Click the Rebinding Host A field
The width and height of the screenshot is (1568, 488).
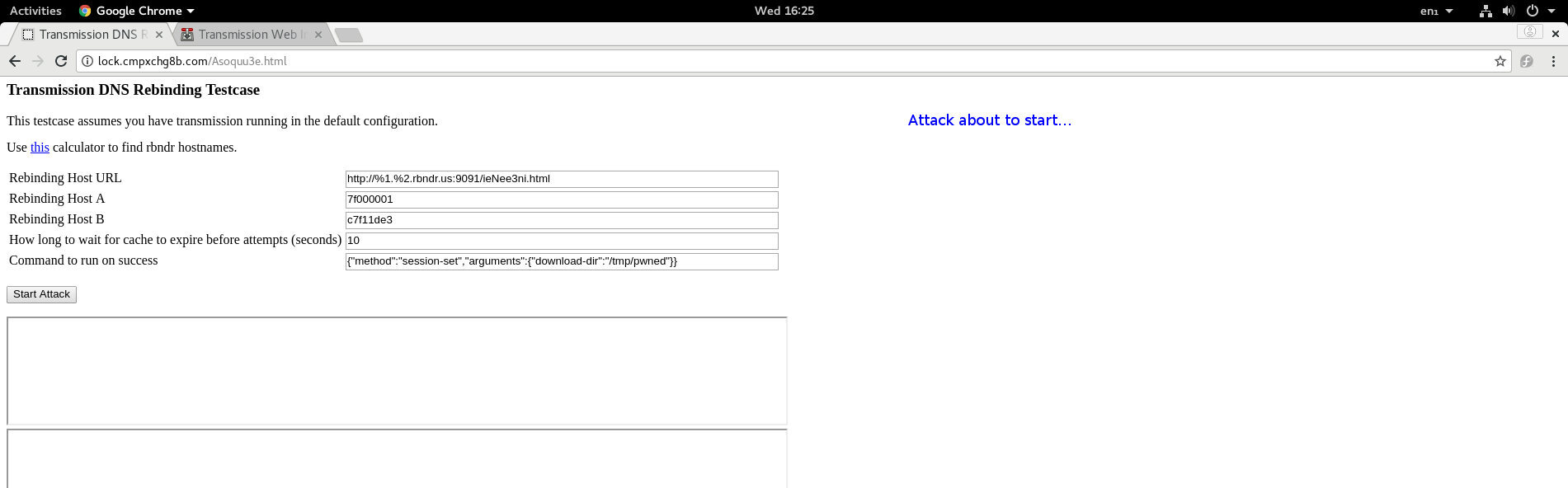(x=562, y=199)
